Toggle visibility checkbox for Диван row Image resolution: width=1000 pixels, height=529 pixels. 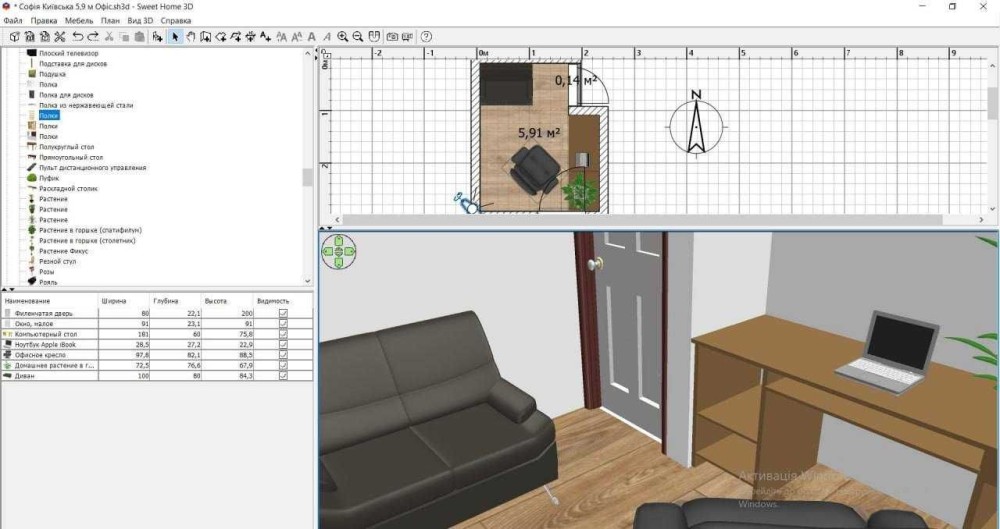[x=283, y=376]
